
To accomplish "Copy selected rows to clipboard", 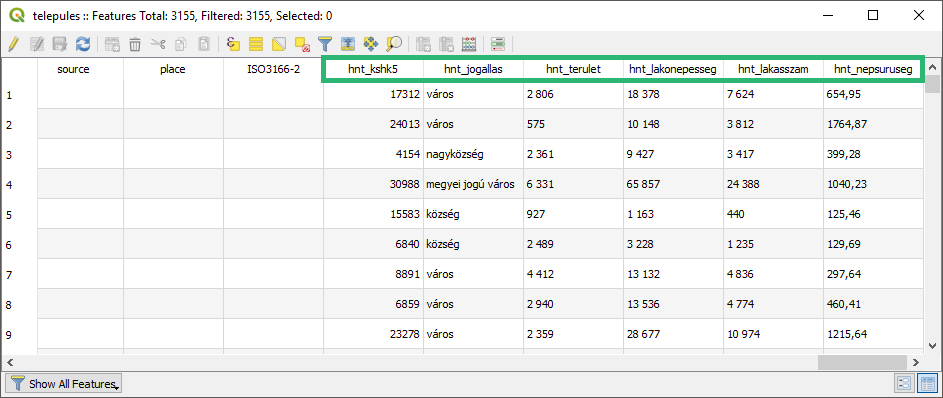I will coord(180,43).
